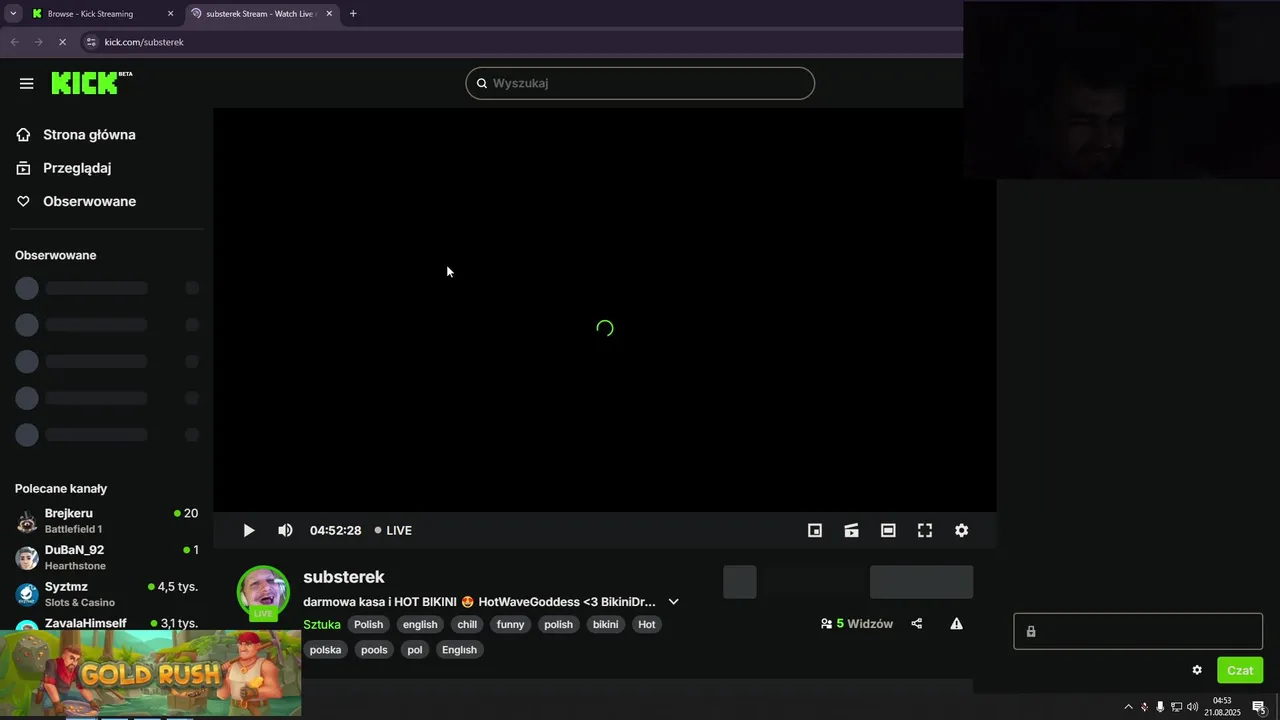Open player settings gear

961,531
